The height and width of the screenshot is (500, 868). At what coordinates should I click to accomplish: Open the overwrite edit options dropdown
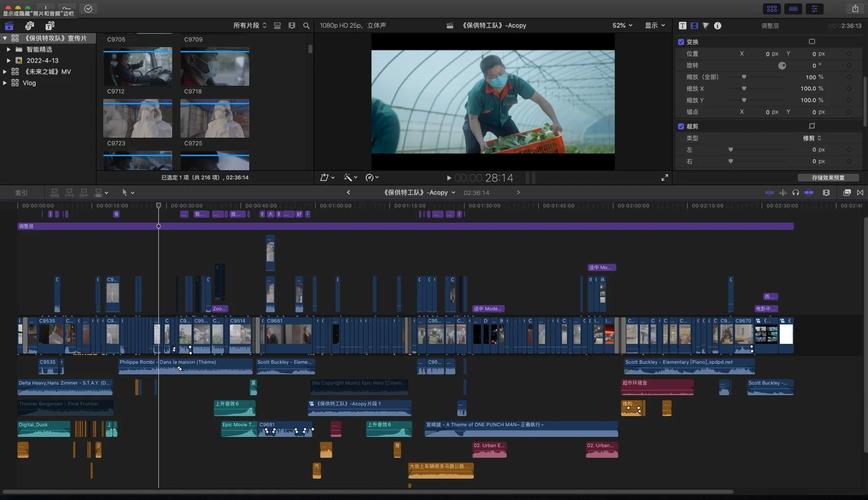101,193
